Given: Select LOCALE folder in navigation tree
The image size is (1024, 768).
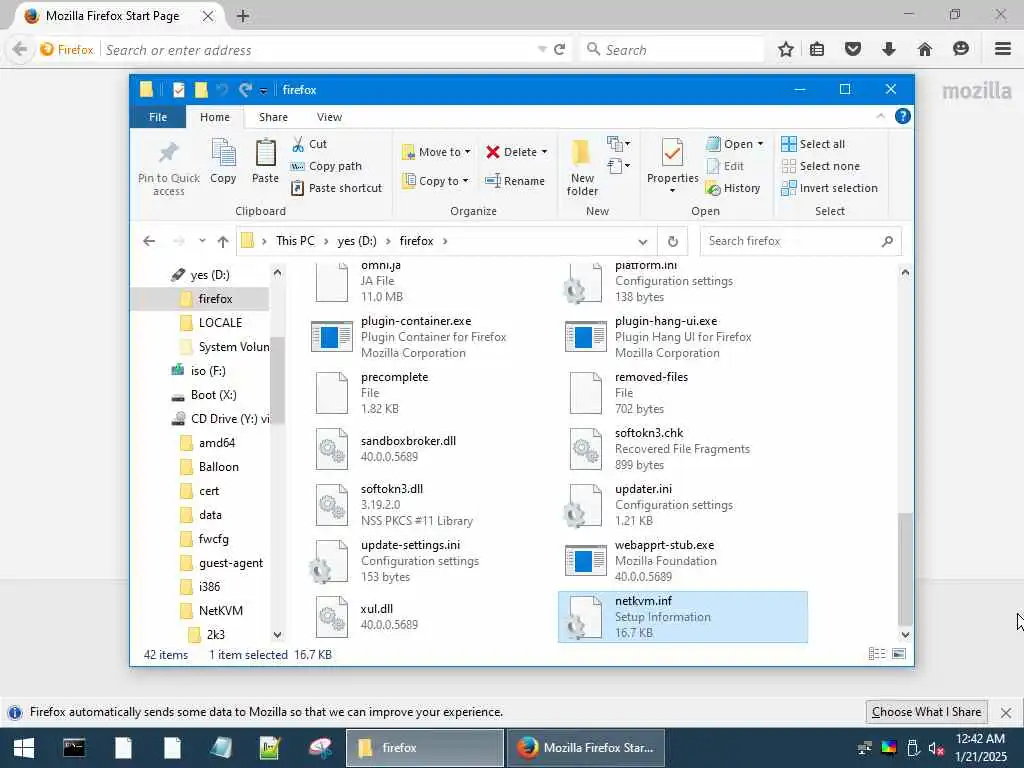Looking at the screenshot, I should [x=219, y=323].
